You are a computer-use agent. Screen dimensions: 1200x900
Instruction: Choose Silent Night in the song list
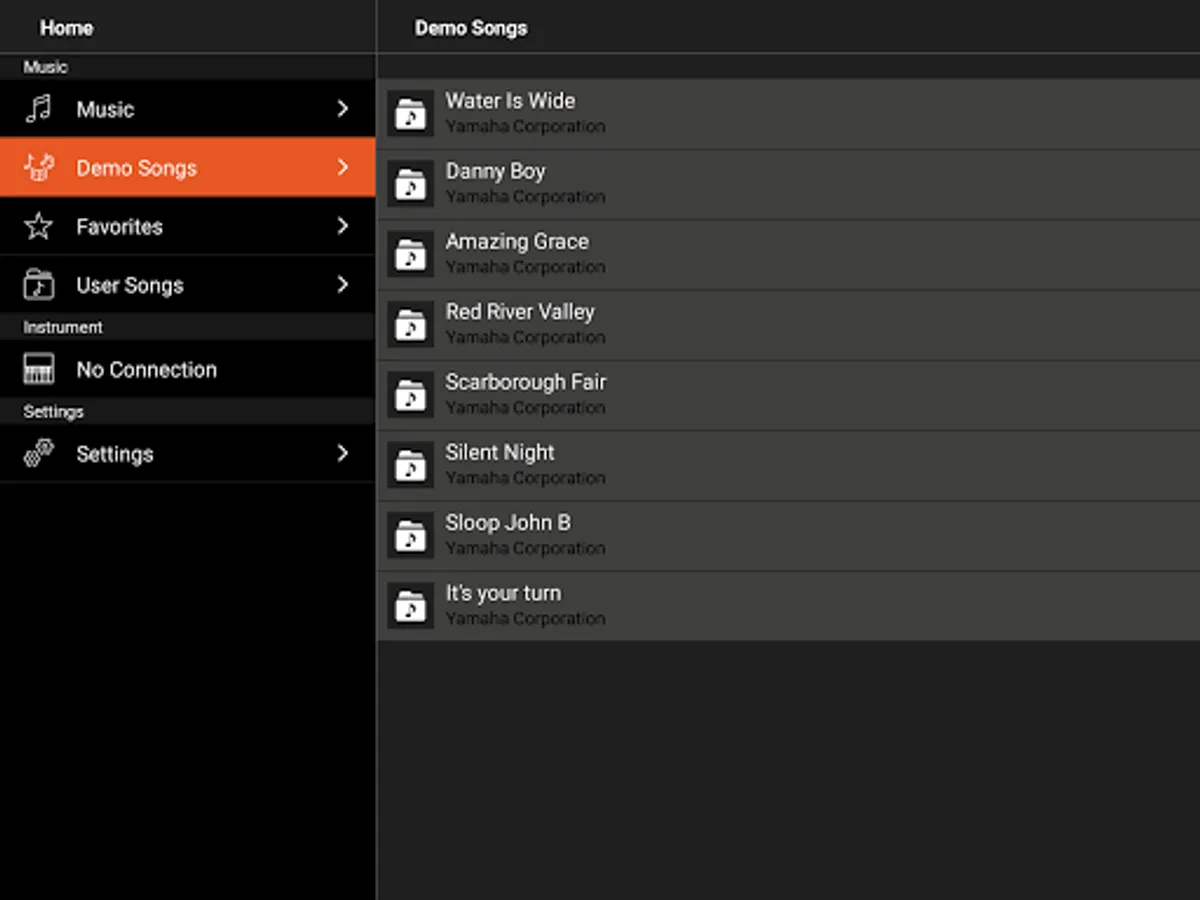788,465
